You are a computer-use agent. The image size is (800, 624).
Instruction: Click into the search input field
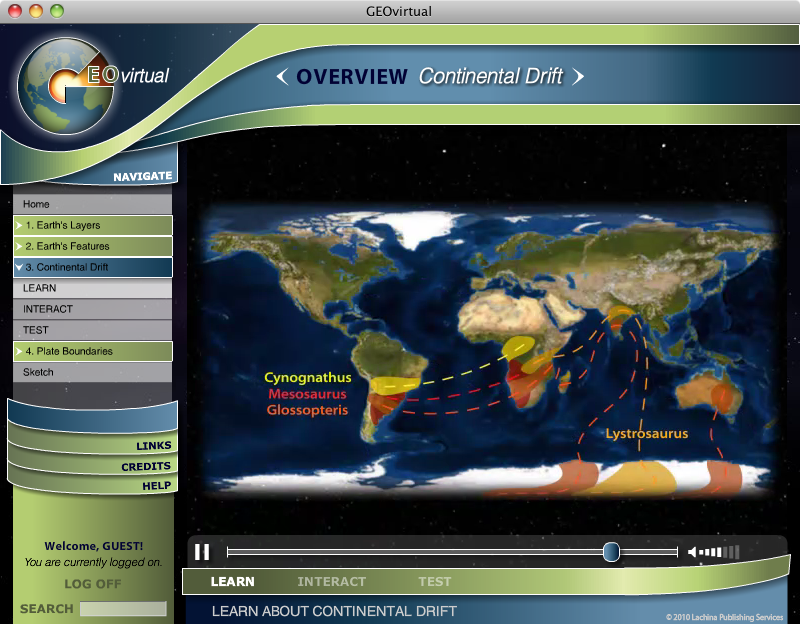(123, 609)
